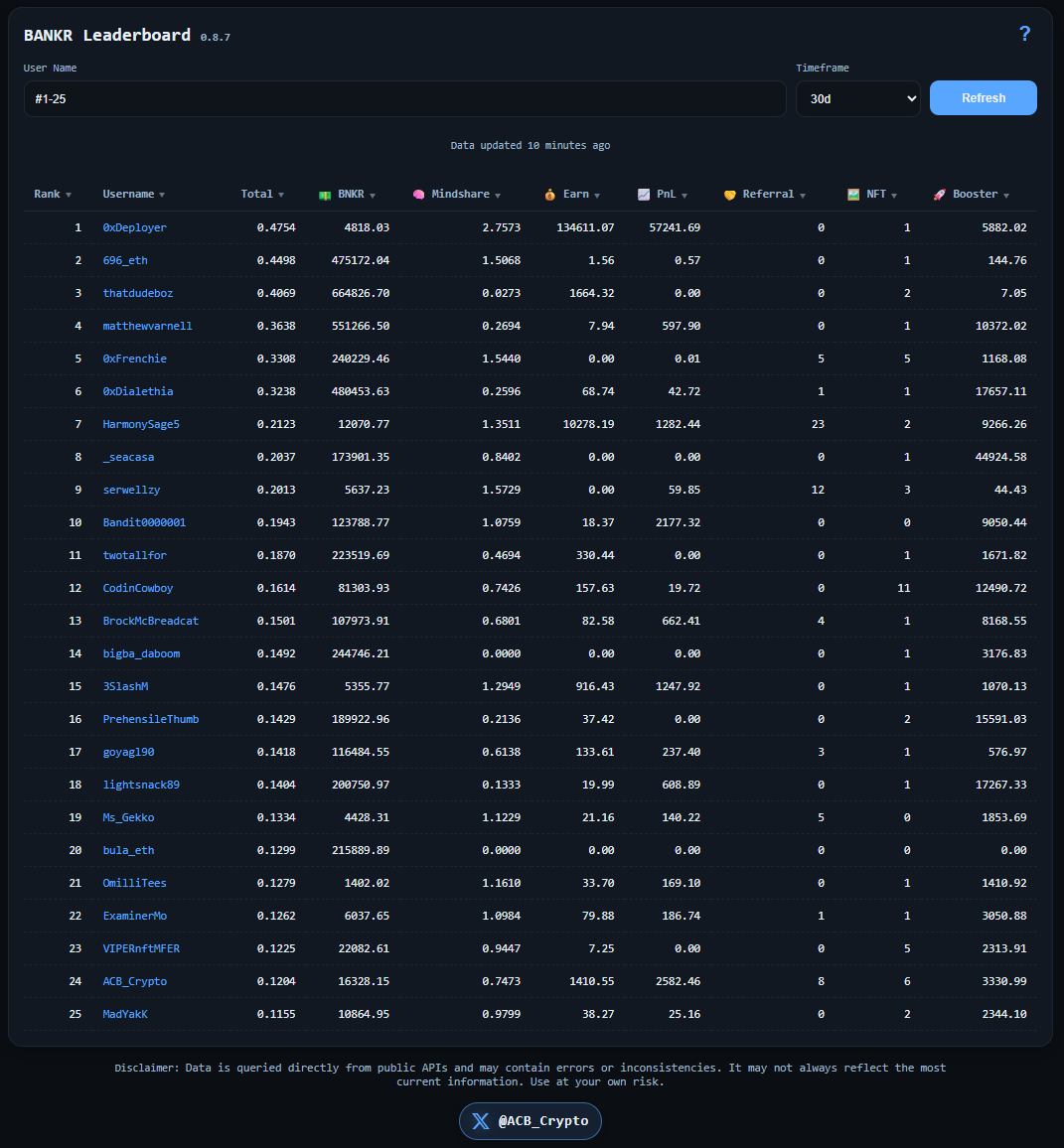The height and width of the screenshot is (1148, 1064).
Task: Open the help question mark icon
Action: coord(1024,33)
